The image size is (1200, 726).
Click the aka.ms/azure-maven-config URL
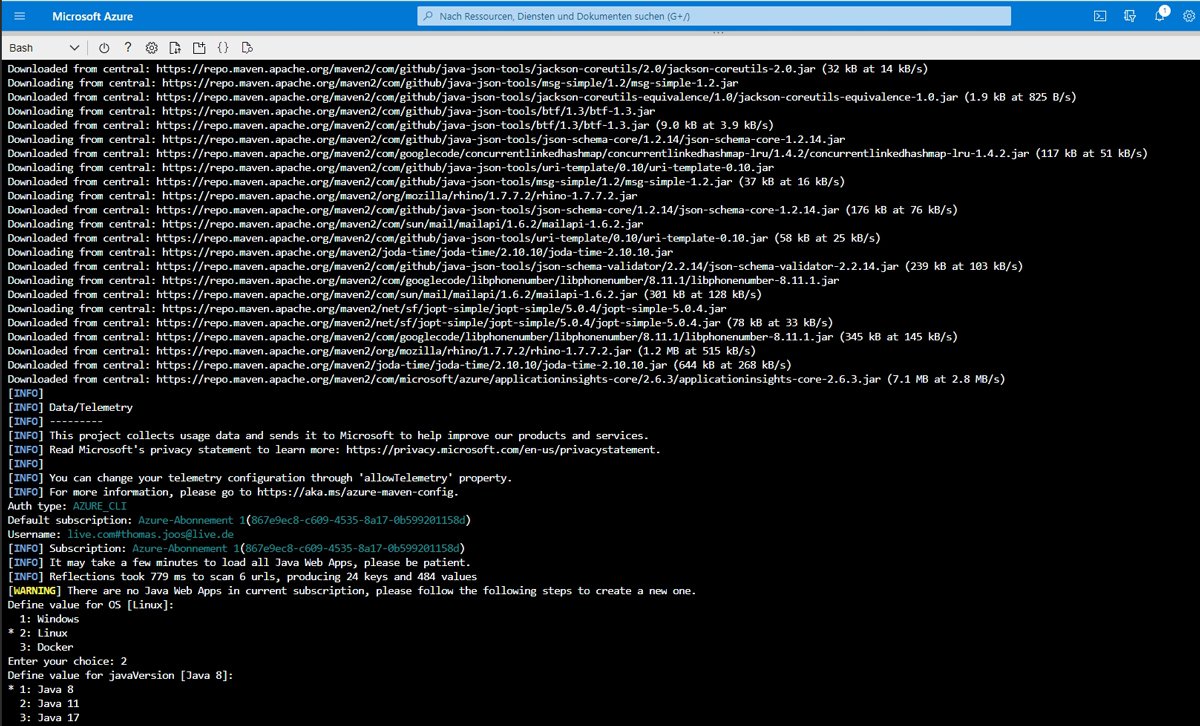(374, 492)
